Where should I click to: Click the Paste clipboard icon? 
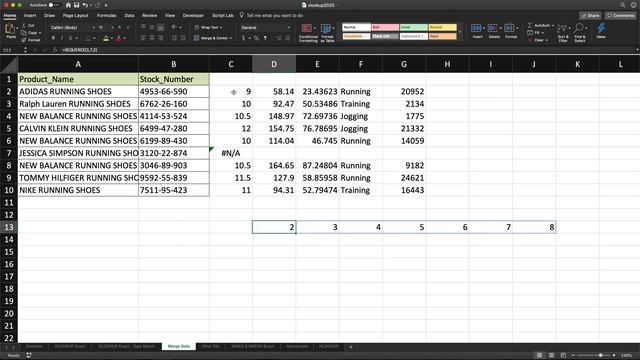pyautogui.click(x=10, y=29)
